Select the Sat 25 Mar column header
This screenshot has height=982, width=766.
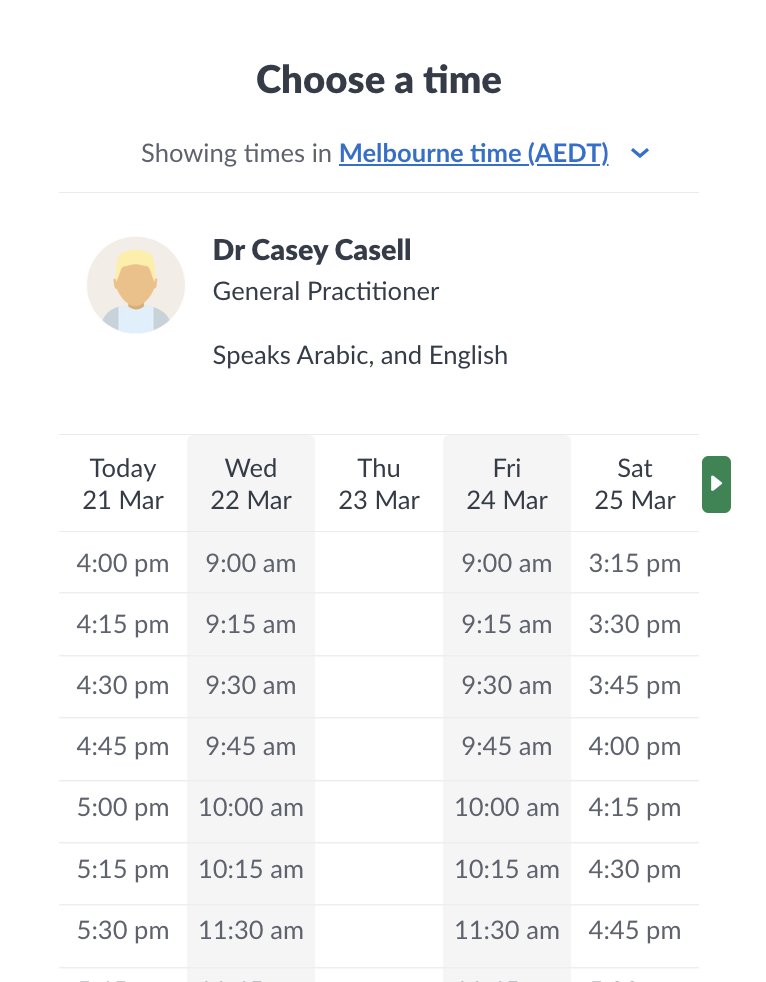tap(635, 484)
